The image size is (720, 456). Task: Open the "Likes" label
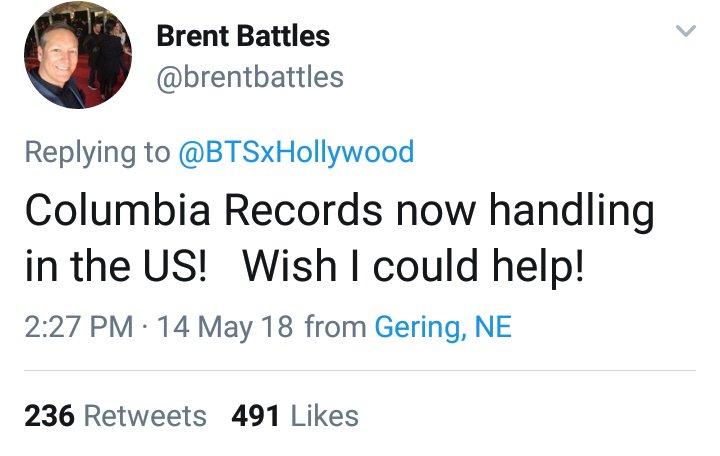(323, 415)
